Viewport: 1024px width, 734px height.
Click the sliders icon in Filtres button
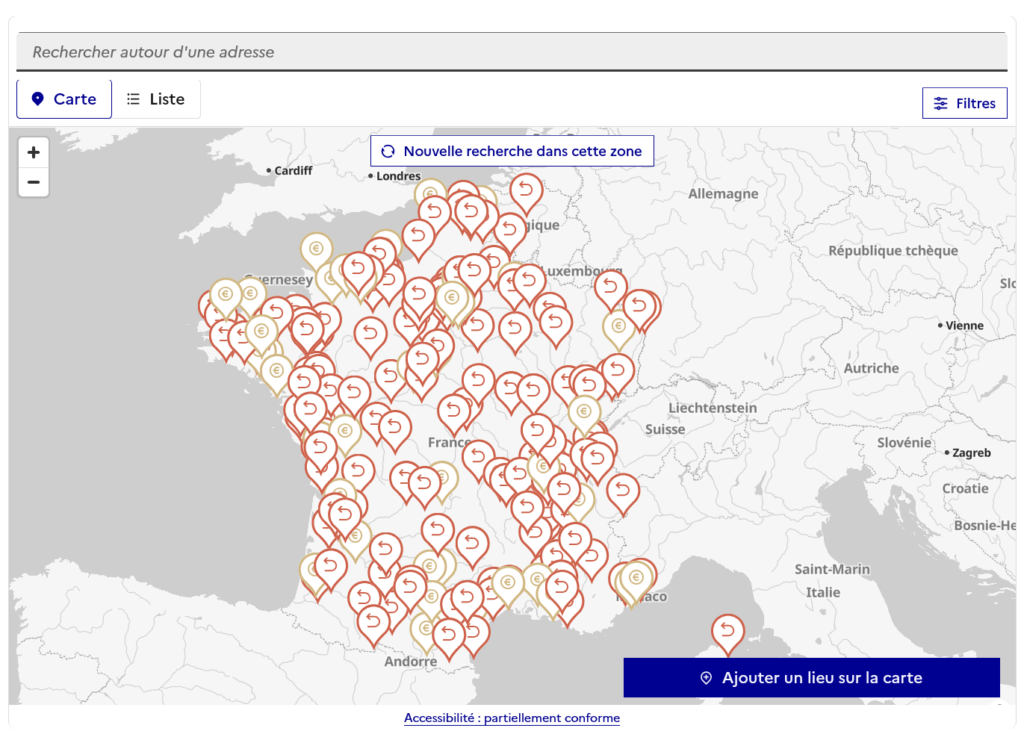(941, 103)
